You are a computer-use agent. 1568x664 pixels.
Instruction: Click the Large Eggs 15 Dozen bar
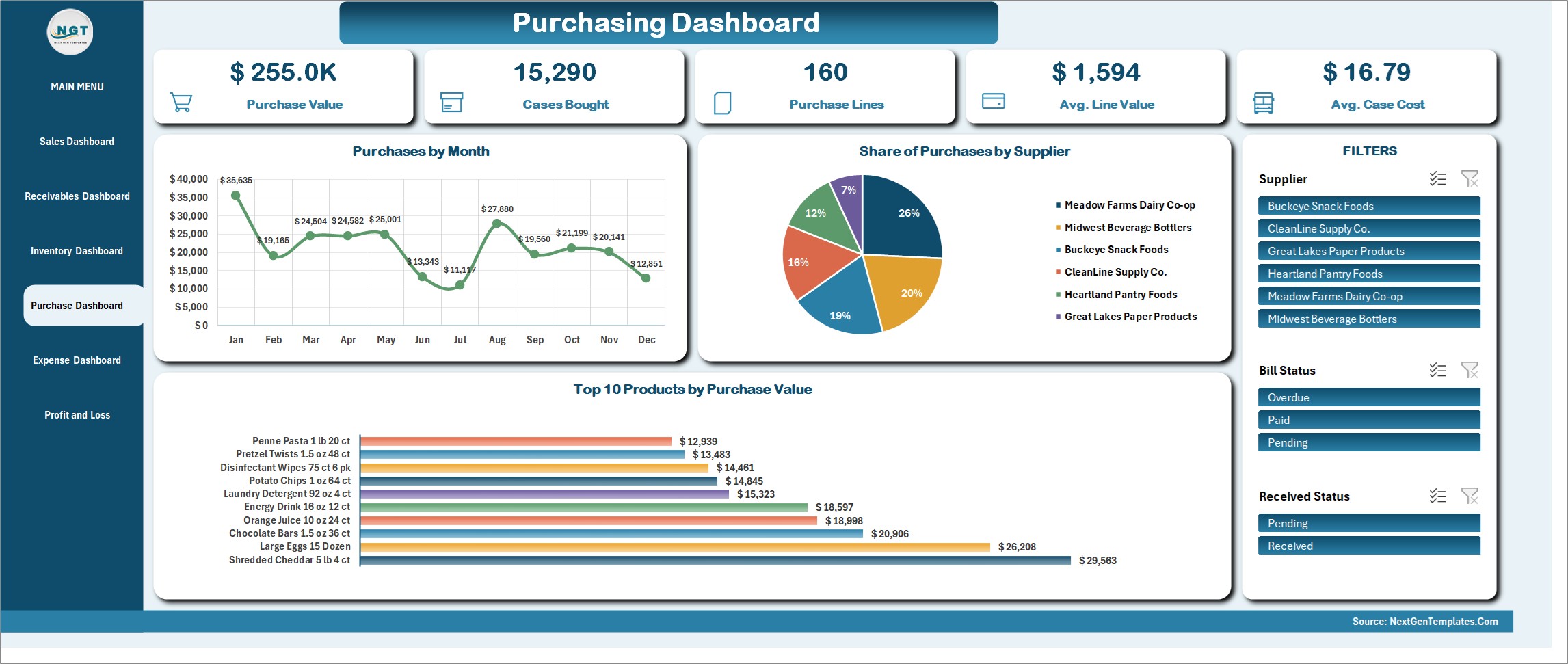click(675, 547)
